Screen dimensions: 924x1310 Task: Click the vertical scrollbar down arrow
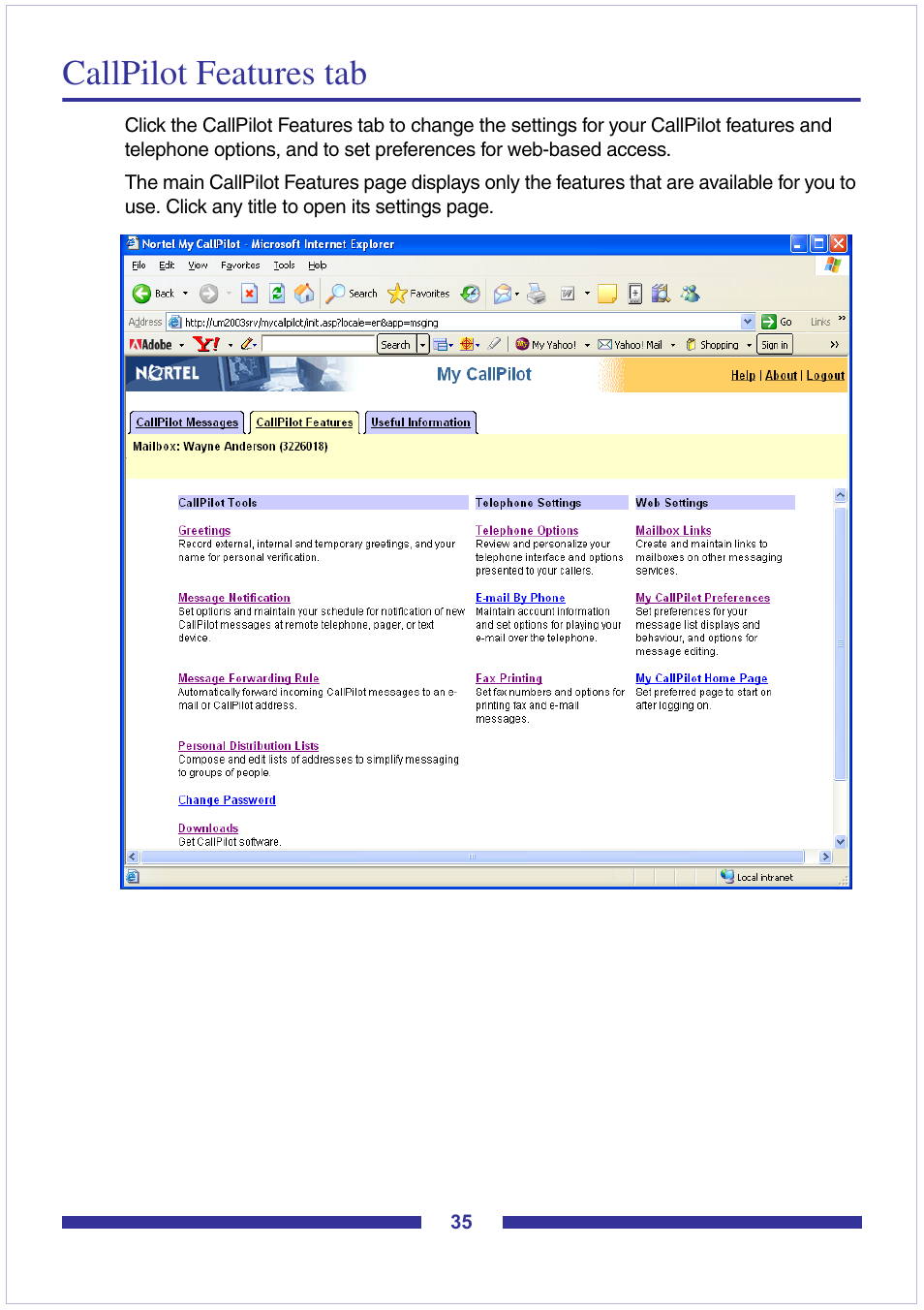(x=841, y=842)
